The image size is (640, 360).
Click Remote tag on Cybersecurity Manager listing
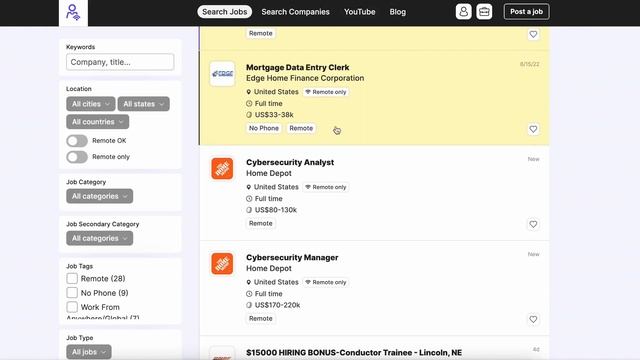[x=261, y=318]
